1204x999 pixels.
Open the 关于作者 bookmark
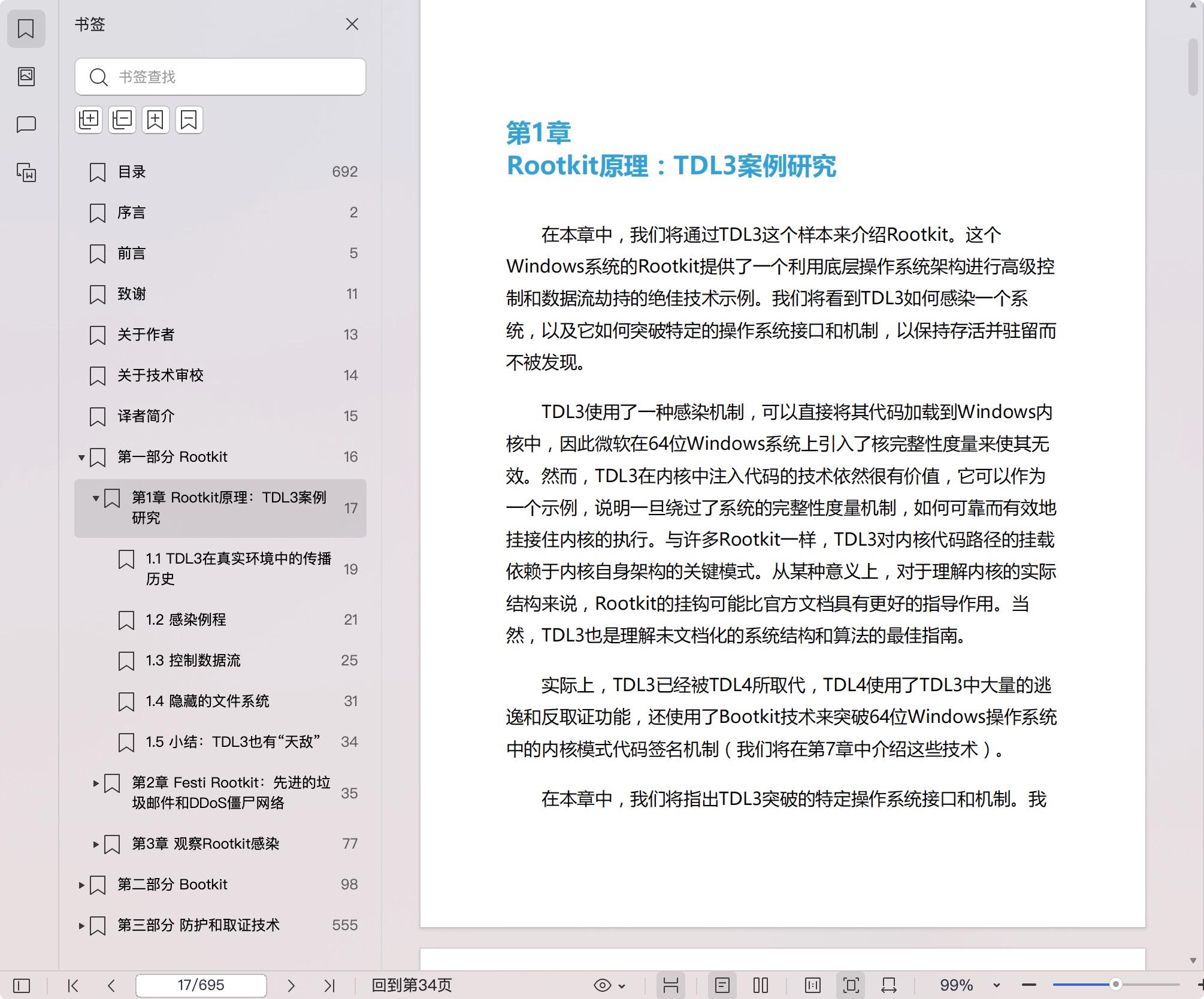[220, 335]
